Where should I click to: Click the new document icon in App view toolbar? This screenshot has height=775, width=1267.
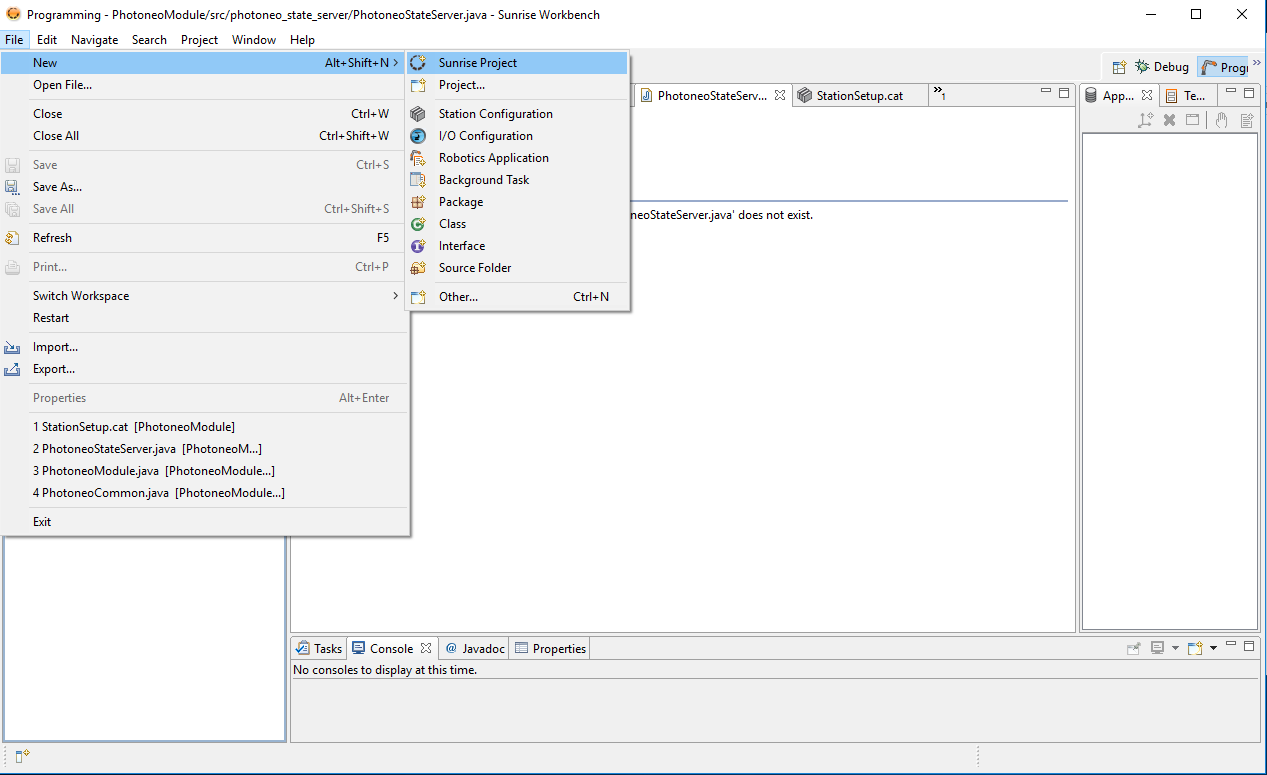coord(1247,120)
